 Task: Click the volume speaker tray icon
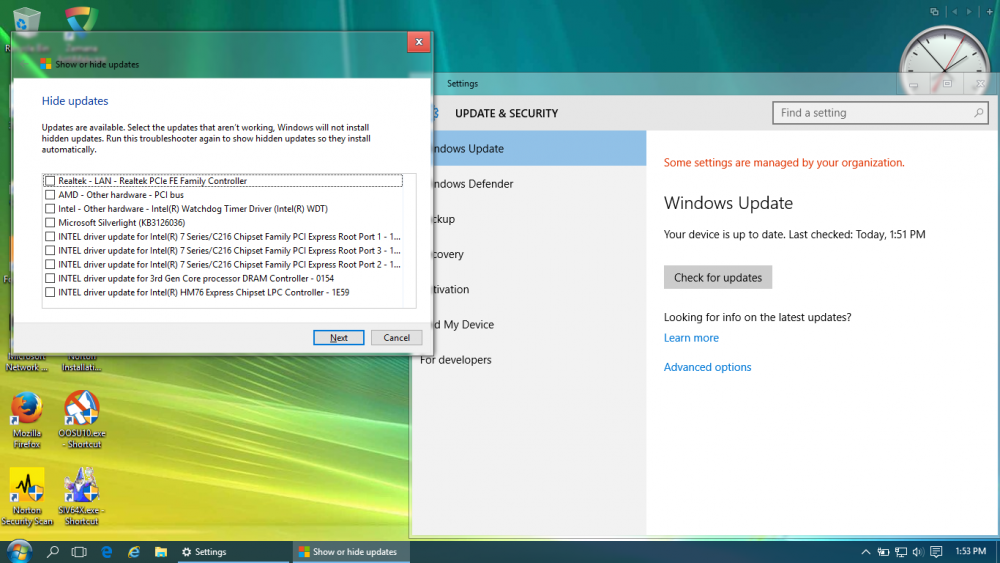[x=918, y=552]
